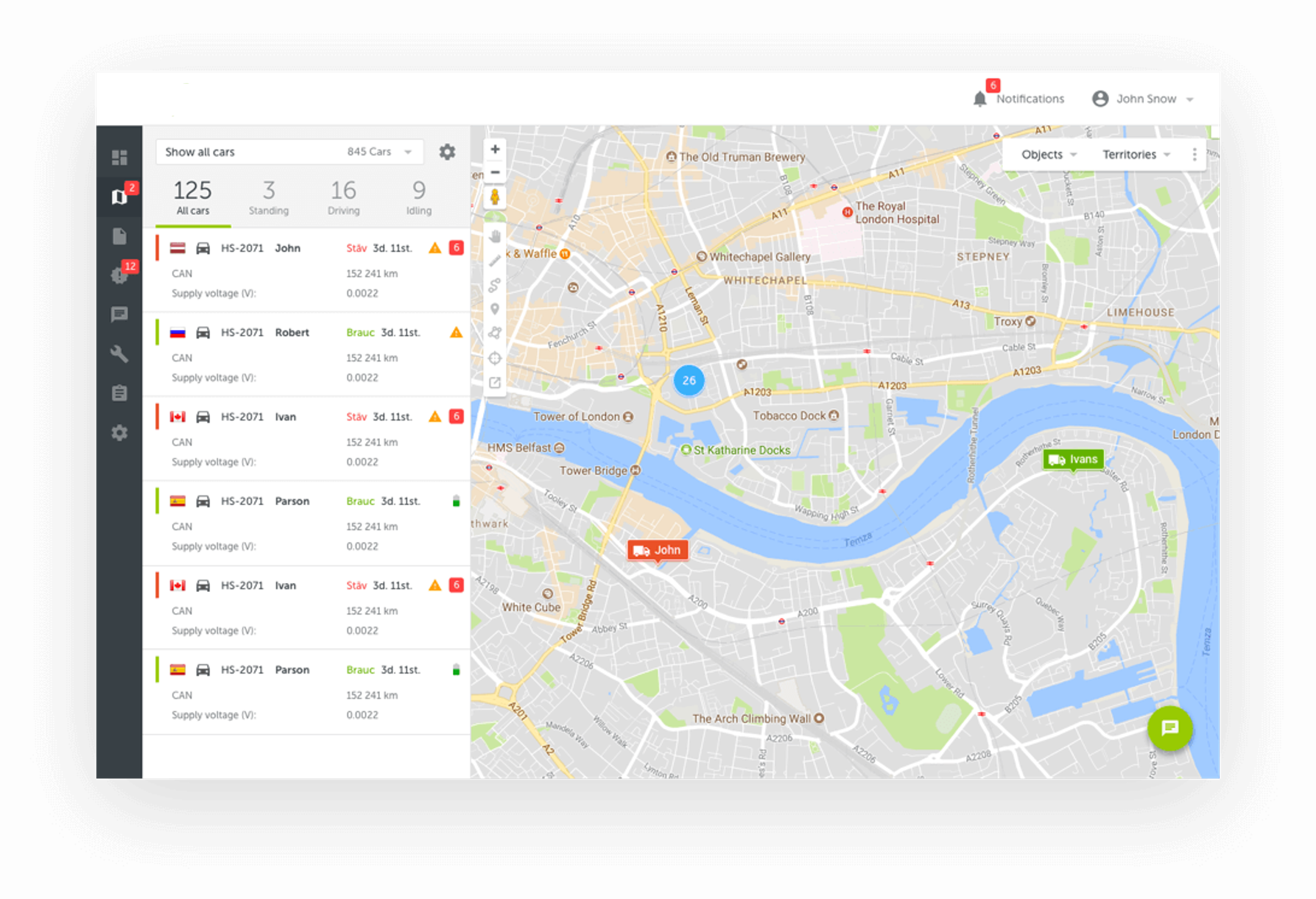Switch to the Driving tab

pos(344,198)
